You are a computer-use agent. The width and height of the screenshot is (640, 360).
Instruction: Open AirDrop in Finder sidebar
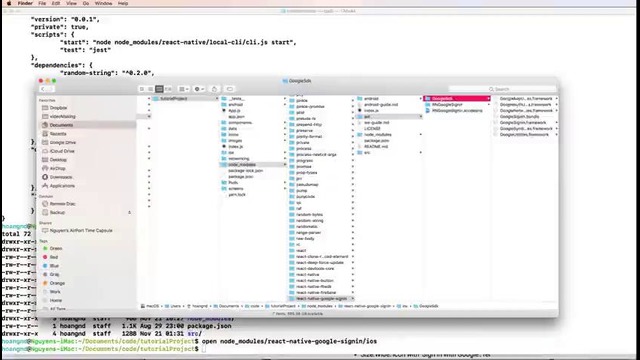point(54,168)
